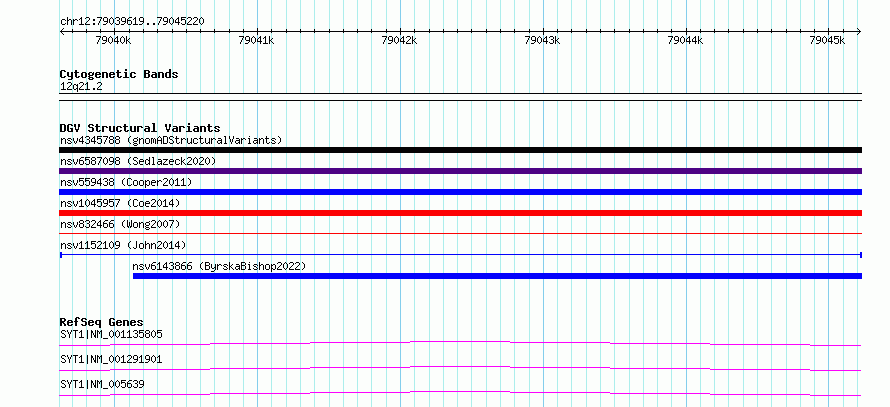Select the nsv4345788 gnomADStructuralVariants label

[x=171, y=140]
